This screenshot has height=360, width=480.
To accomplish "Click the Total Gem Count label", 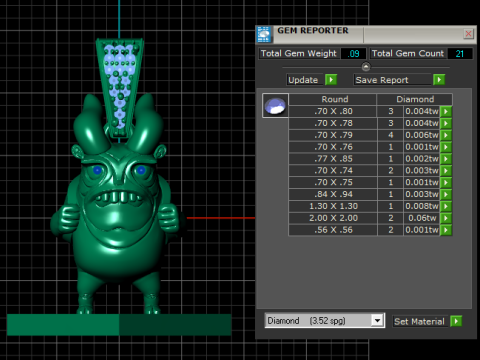I will pos(407,53).
